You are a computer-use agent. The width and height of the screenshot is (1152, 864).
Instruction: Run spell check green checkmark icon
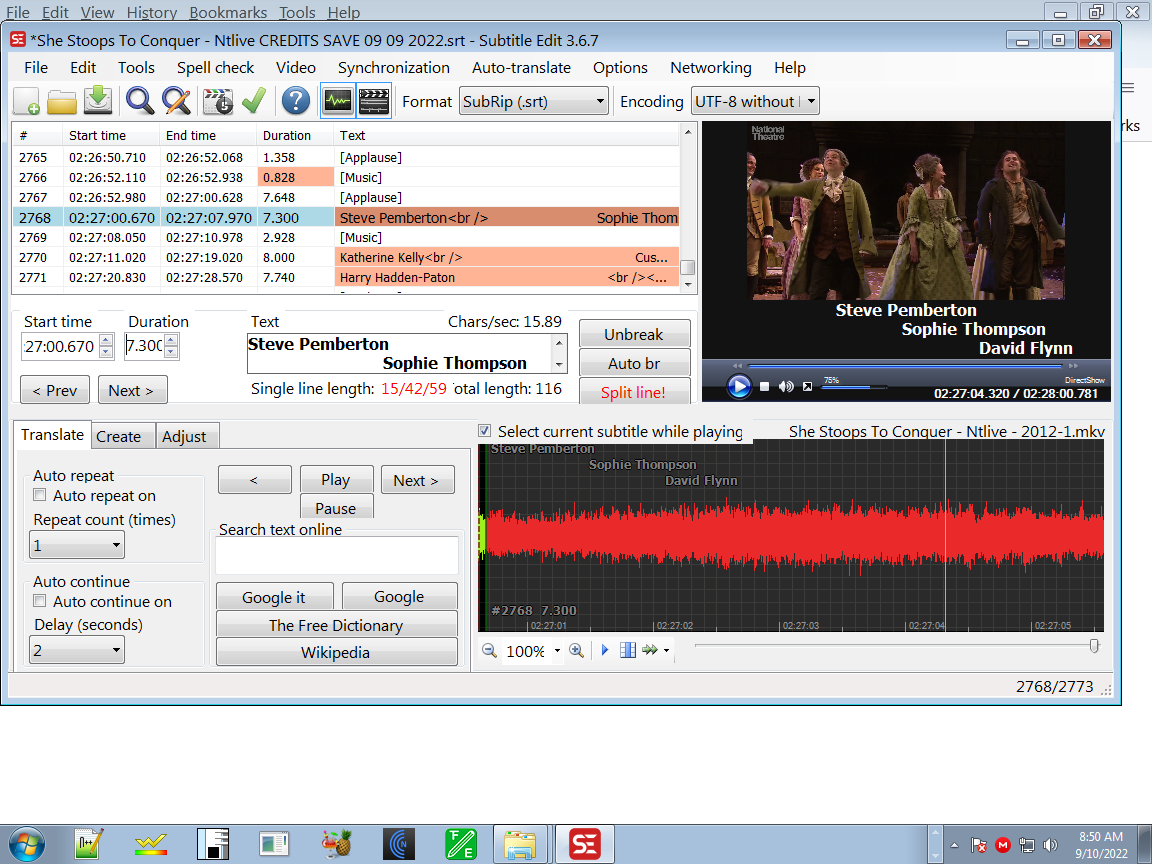point(254,101)
